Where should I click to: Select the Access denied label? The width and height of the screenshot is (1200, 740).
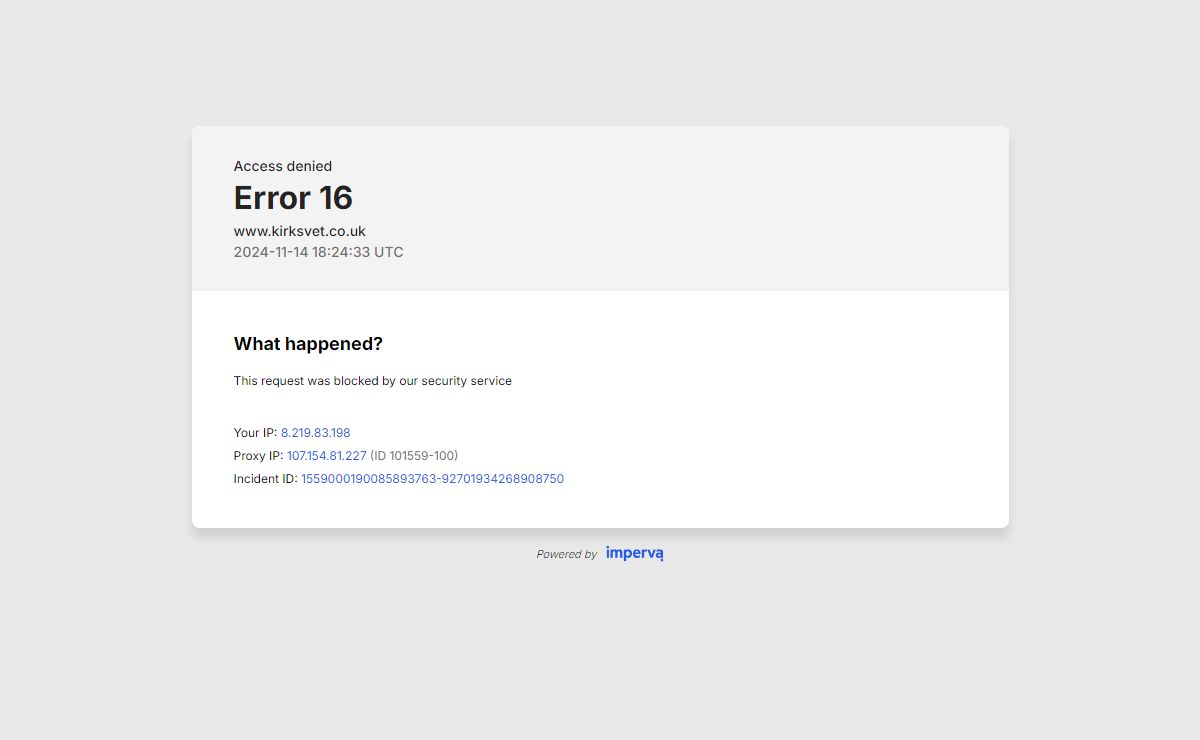282,166
